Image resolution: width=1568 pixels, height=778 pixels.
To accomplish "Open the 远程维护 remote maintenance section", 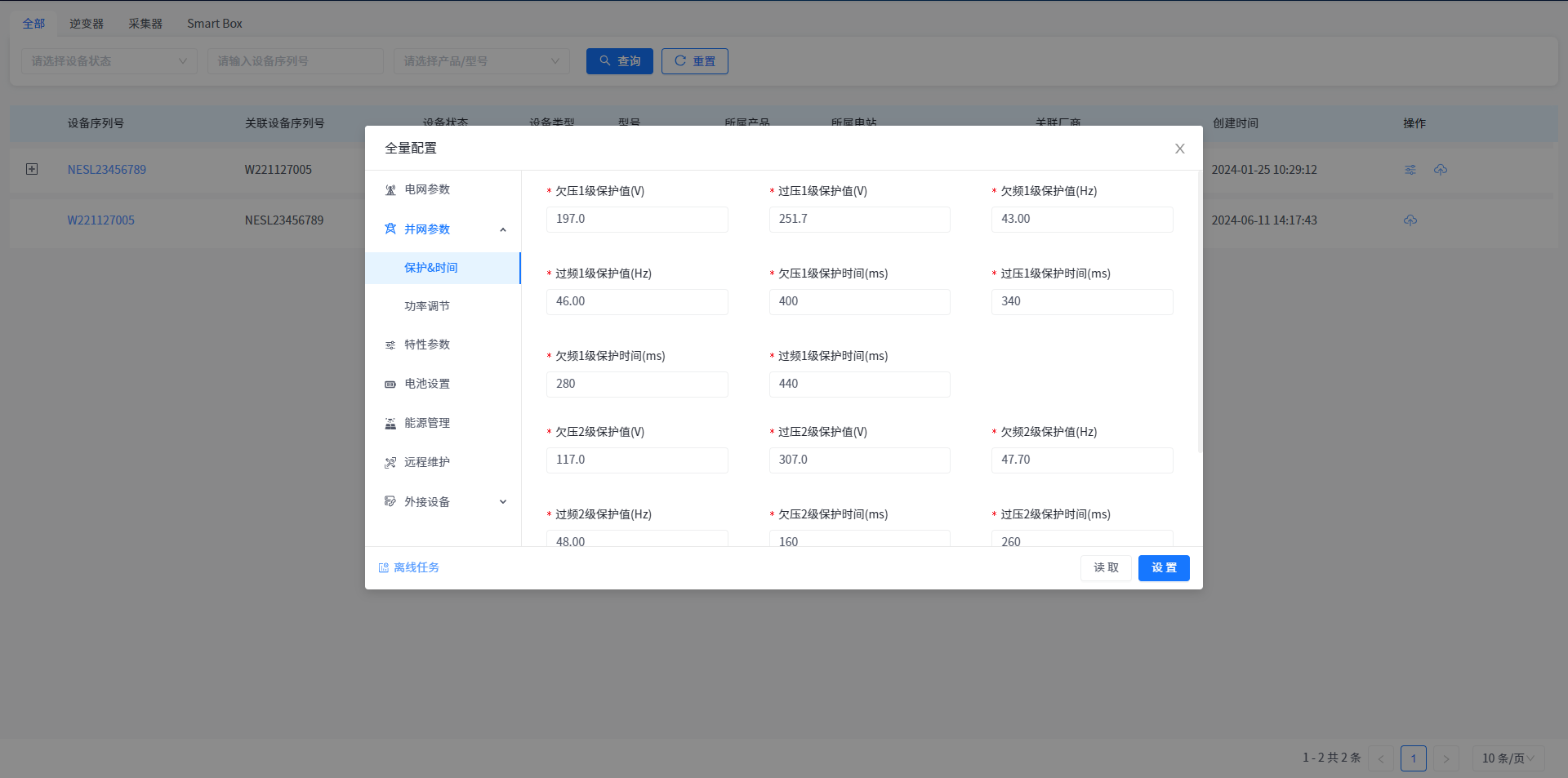I will click(427, 462).
